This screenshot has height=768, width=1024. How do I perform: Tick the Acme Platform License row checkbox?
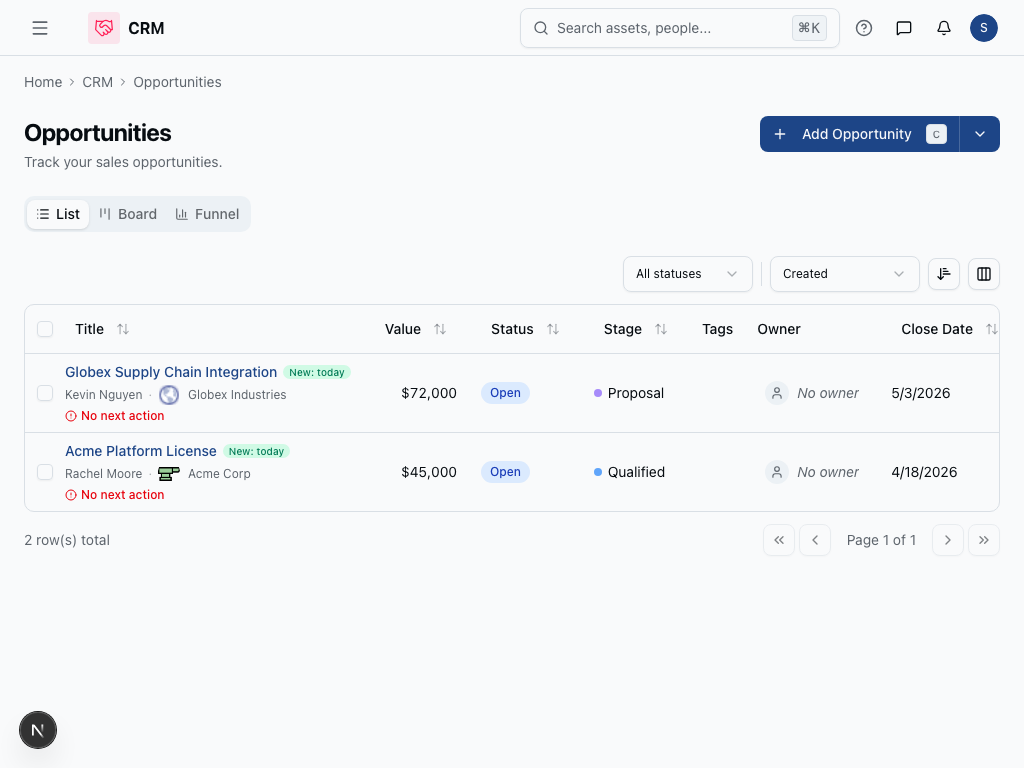[x=45, y=472]
